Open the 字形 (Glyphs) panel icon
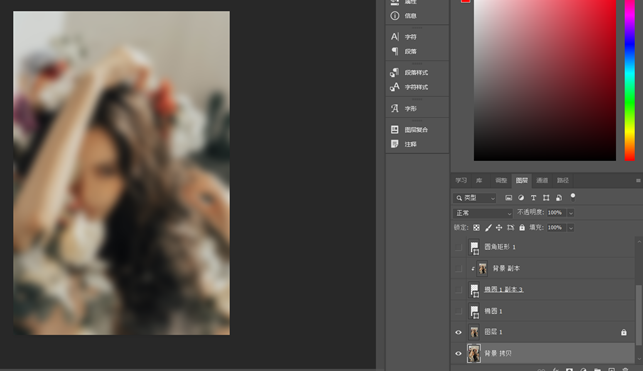 [394, 108]
